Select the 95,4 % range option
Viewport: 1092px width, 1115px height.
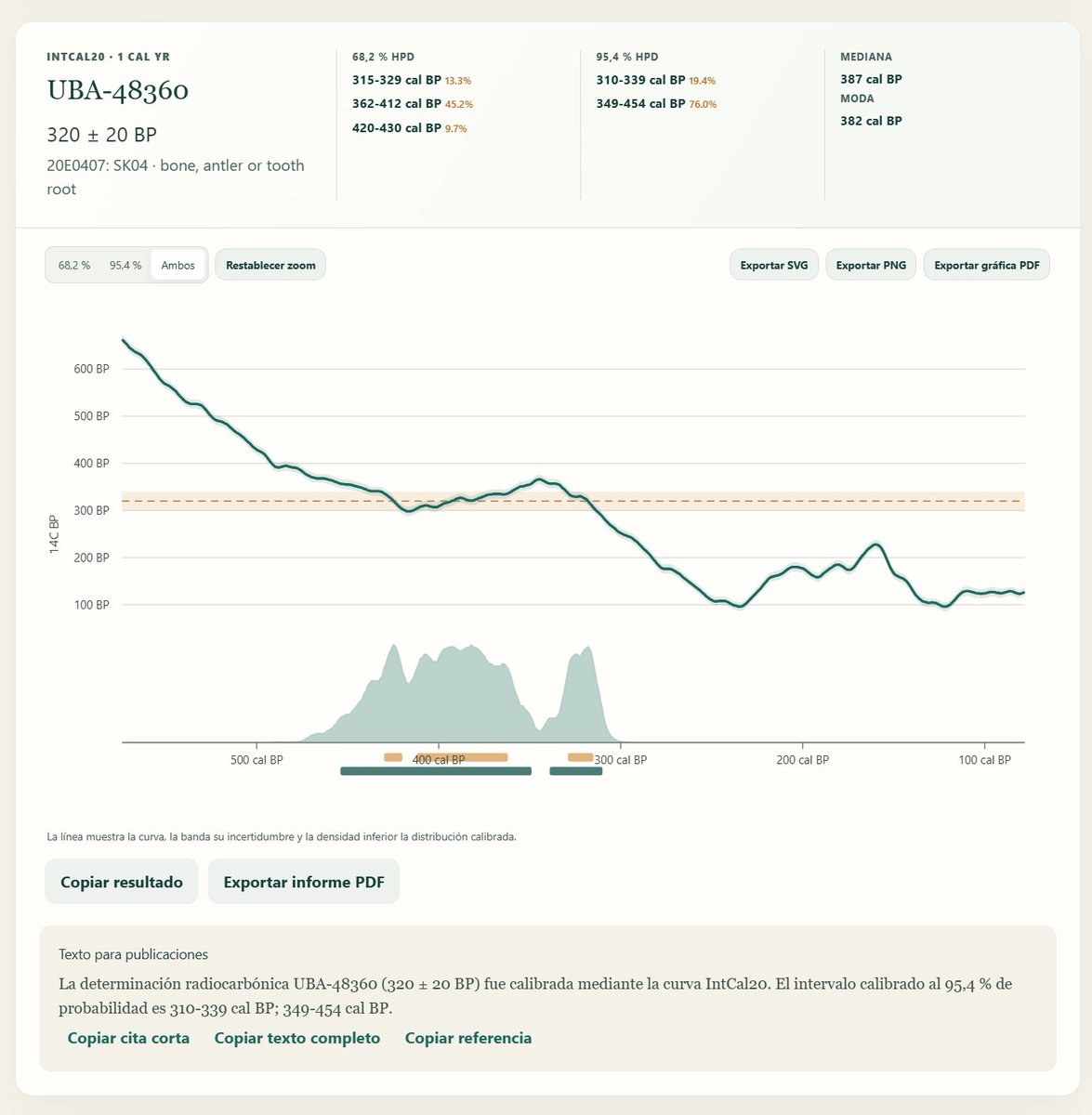(x=125, y=265)
